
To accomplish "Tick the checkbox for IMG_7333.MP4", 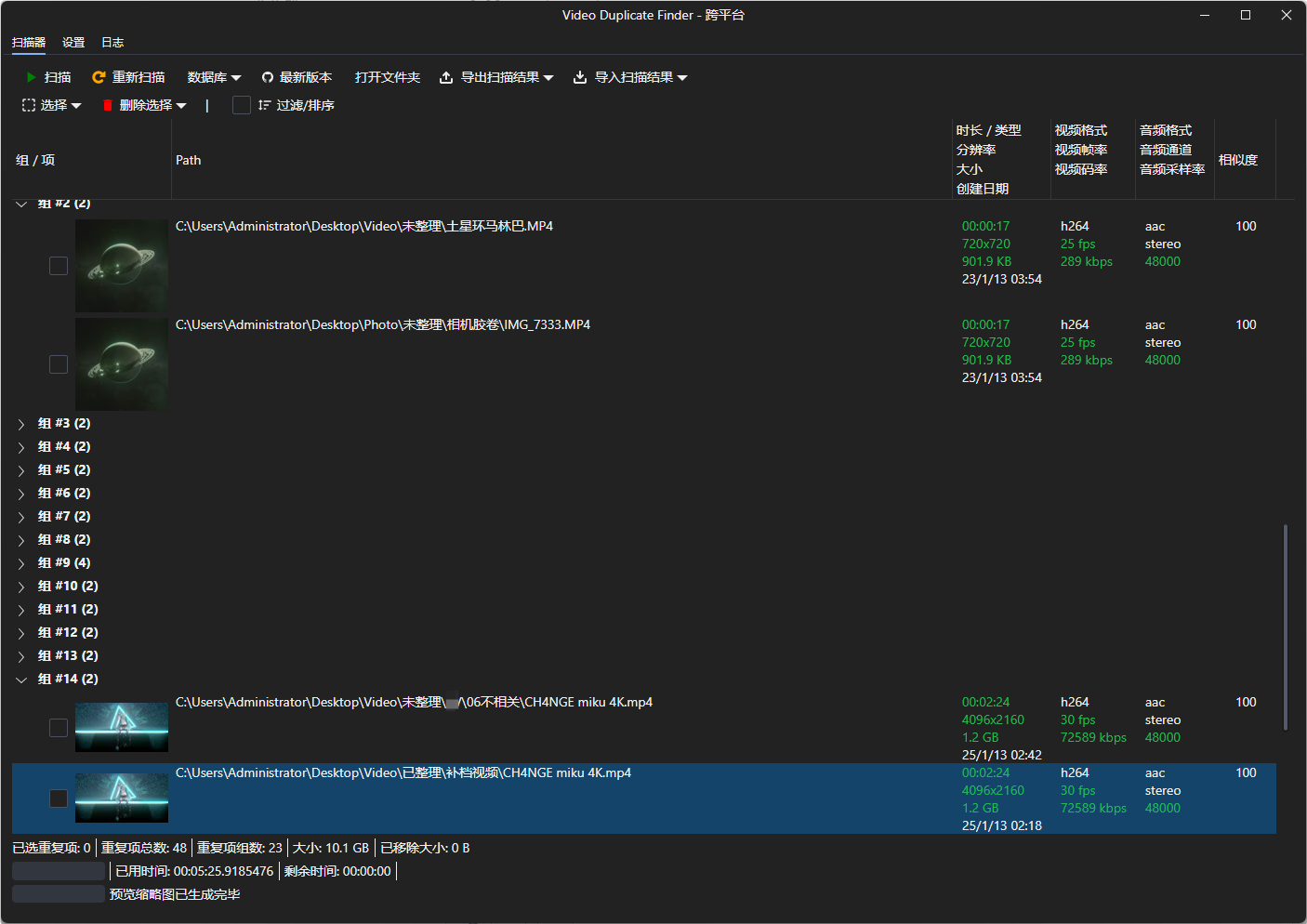I will tap(59, 364).
